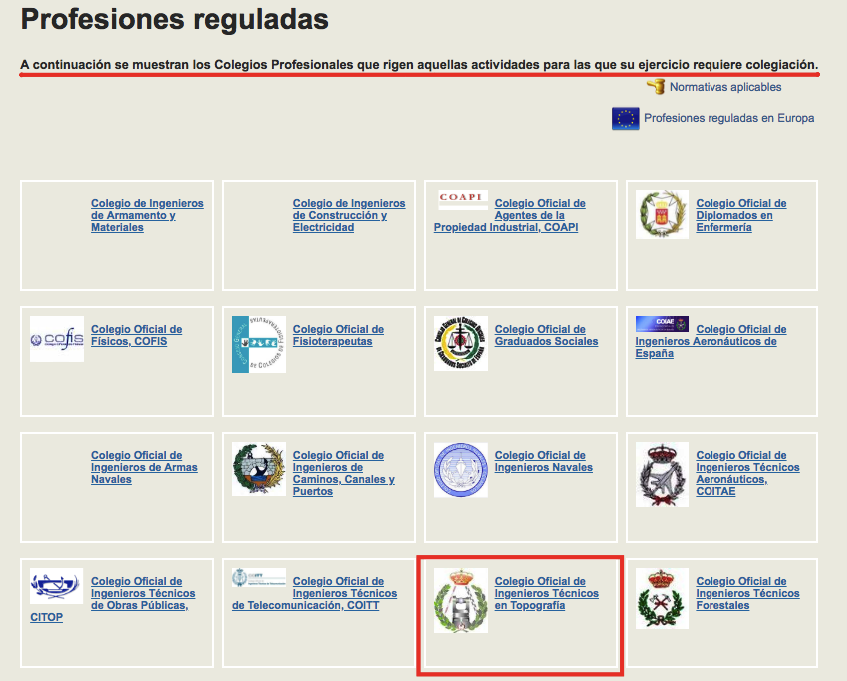Viewport: 847px width, 681px height.
Task: Click the Topografía engineers crowned emblem
Action: tap(461, 601)
